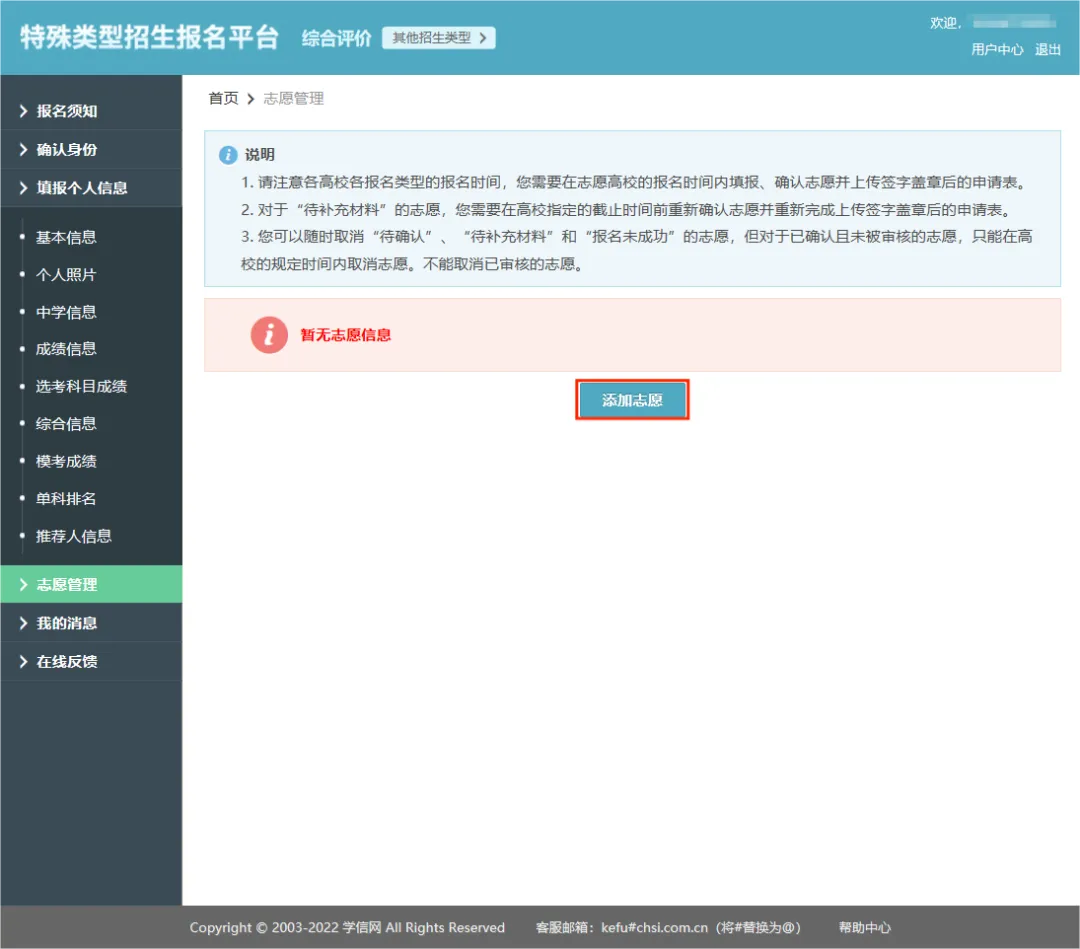
Task: Click the 添加志愿 button
Action: point(632,400)
